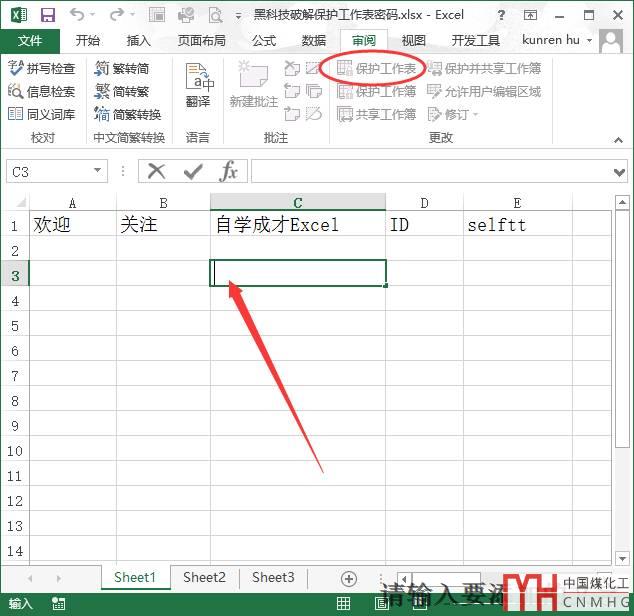
Task: Click 新建批注 new comment
Action: tap(254, 85)
